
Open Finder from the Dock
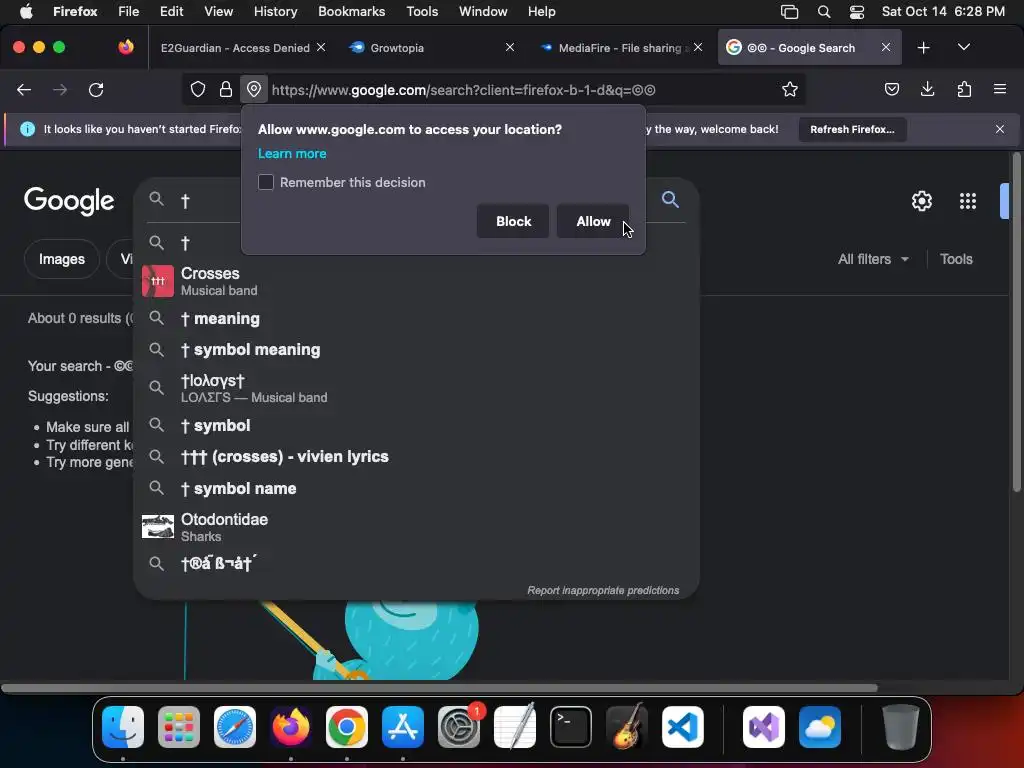coord(123,727)
